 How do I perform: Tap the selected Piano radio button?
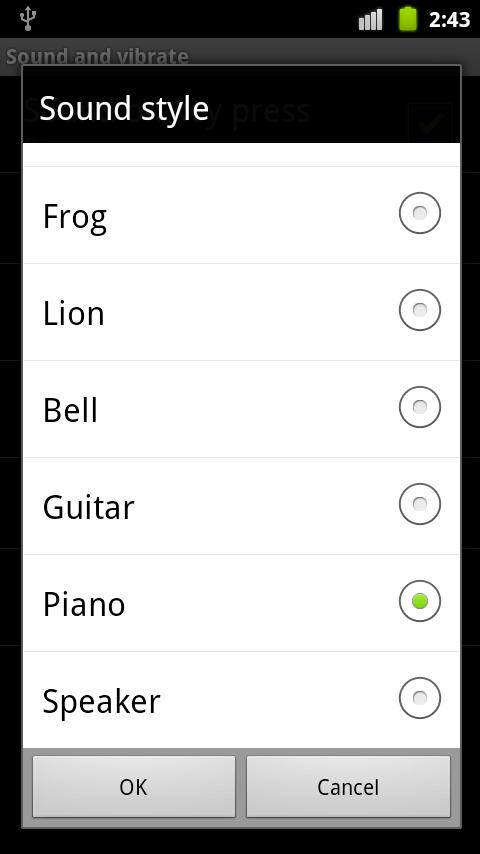point(420,601)
